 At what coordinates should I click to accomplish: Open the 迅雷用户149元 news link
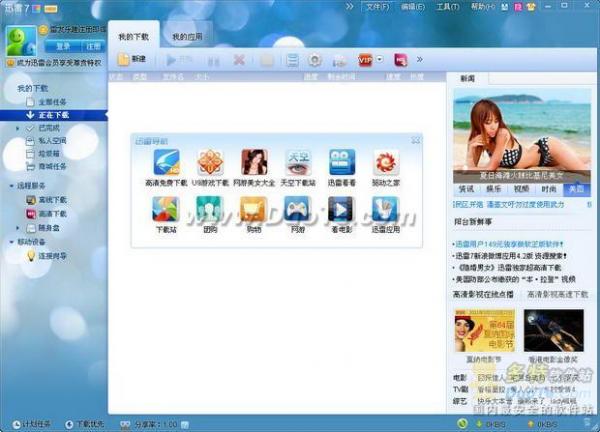tap(508, 244)
